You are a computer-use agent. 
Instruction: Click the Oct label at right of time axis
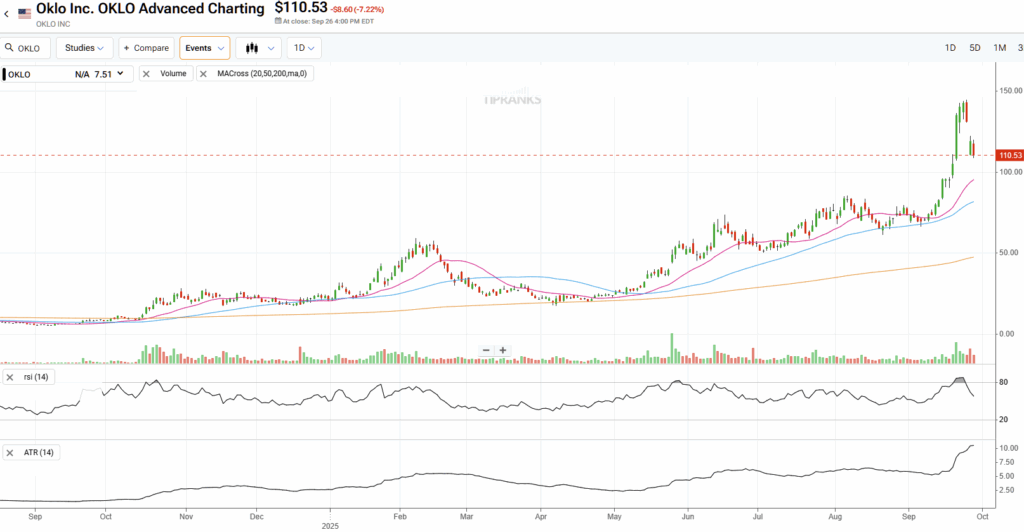[982, 516]
